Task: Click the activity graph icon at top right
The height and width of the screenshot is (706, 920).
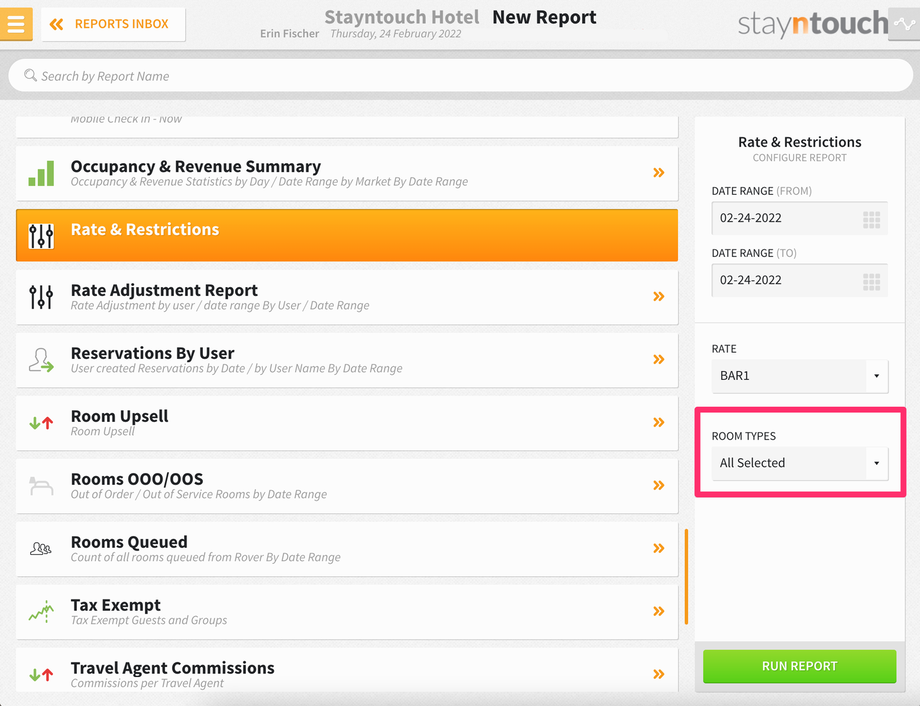Action: click(x=904, y=24)
